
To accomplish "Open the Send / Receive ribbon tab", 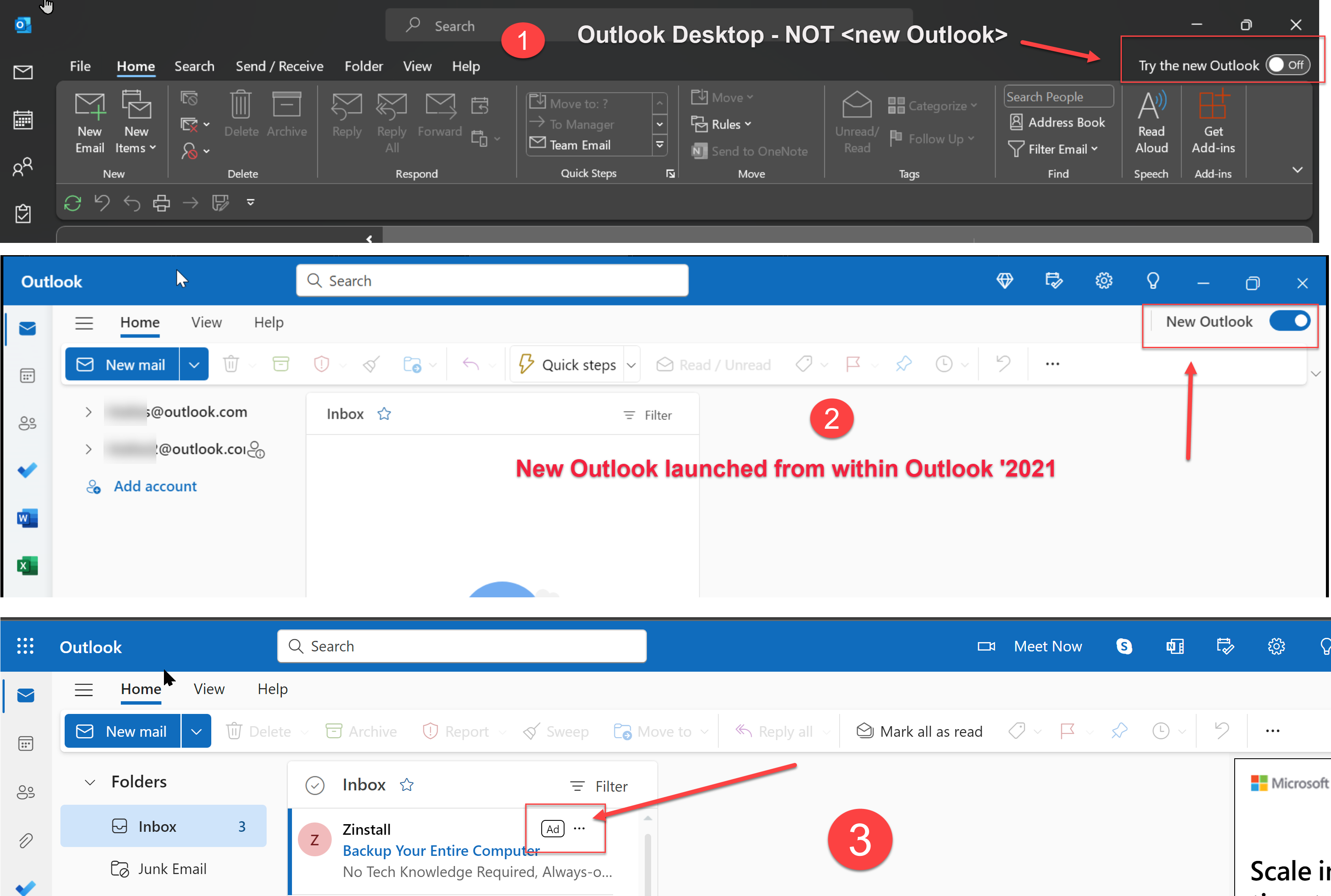I will [x=279, y=66].
